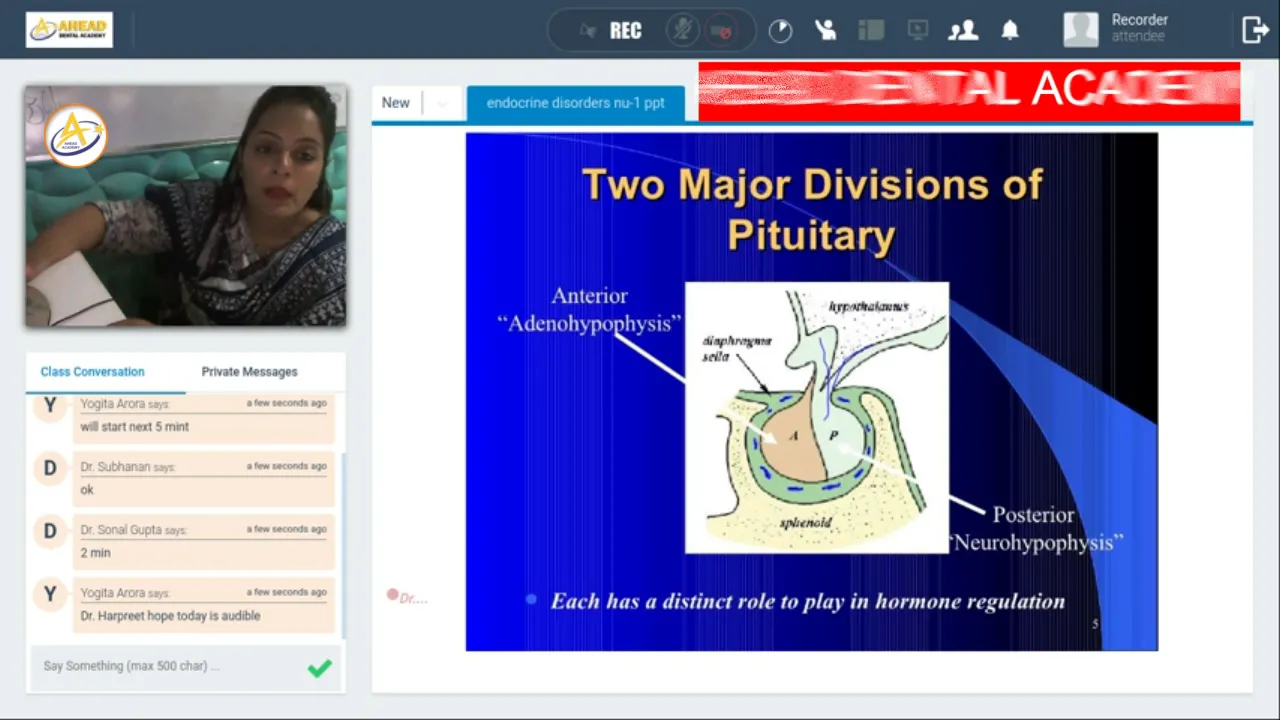Raise hand using the hand icon
The height and width of the screenshot is (720, 1280).
coord(826,30)
